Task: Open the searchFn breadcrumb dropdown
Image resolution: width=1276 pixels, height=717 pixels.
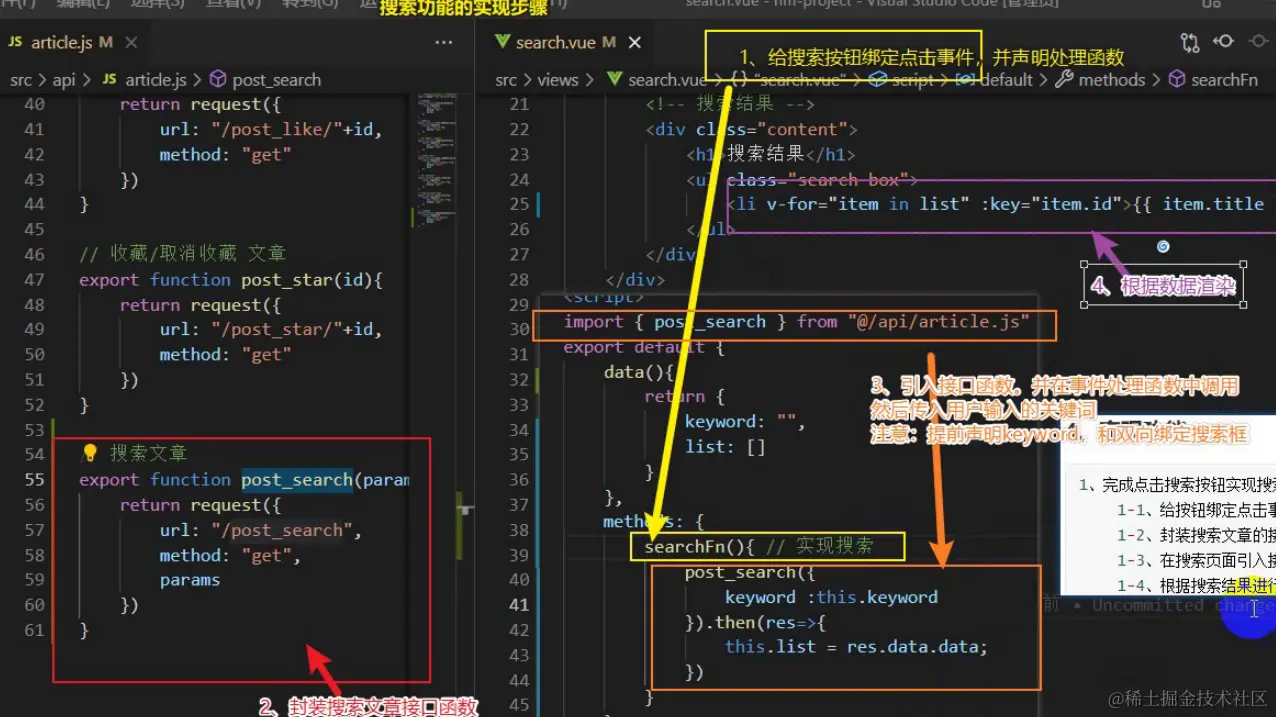Action: pyautogui.click(x=1224, y=80)
